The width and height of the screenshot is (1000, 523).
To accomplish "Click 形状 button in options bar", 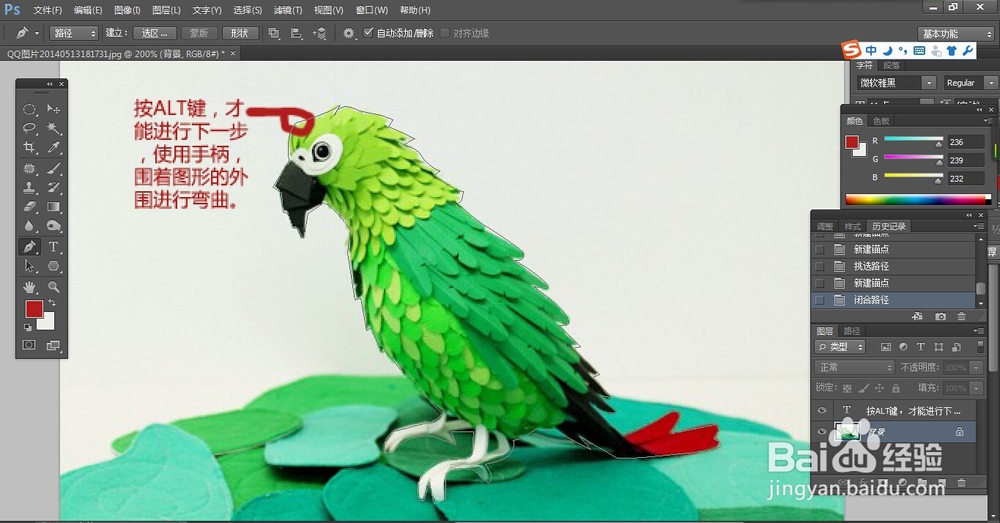I will pos(240,33).
